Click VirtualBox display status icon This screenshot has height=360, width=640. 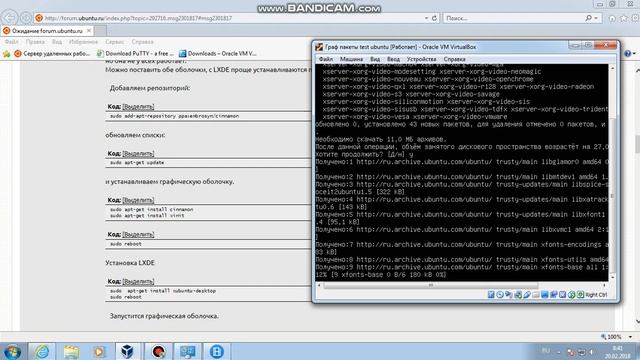pyautogui.click(x=545, y=294)
